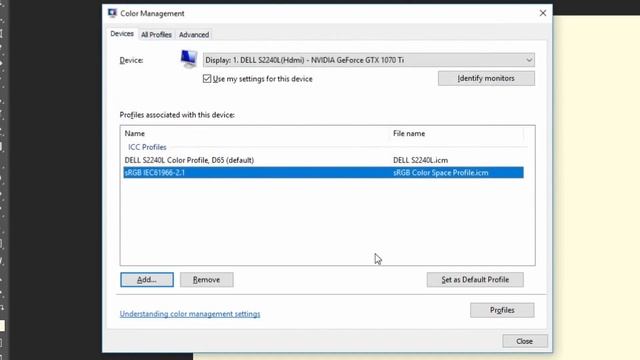Click Set as Default Profile
This screenshot has width=640, height=360.
(475, 280)
